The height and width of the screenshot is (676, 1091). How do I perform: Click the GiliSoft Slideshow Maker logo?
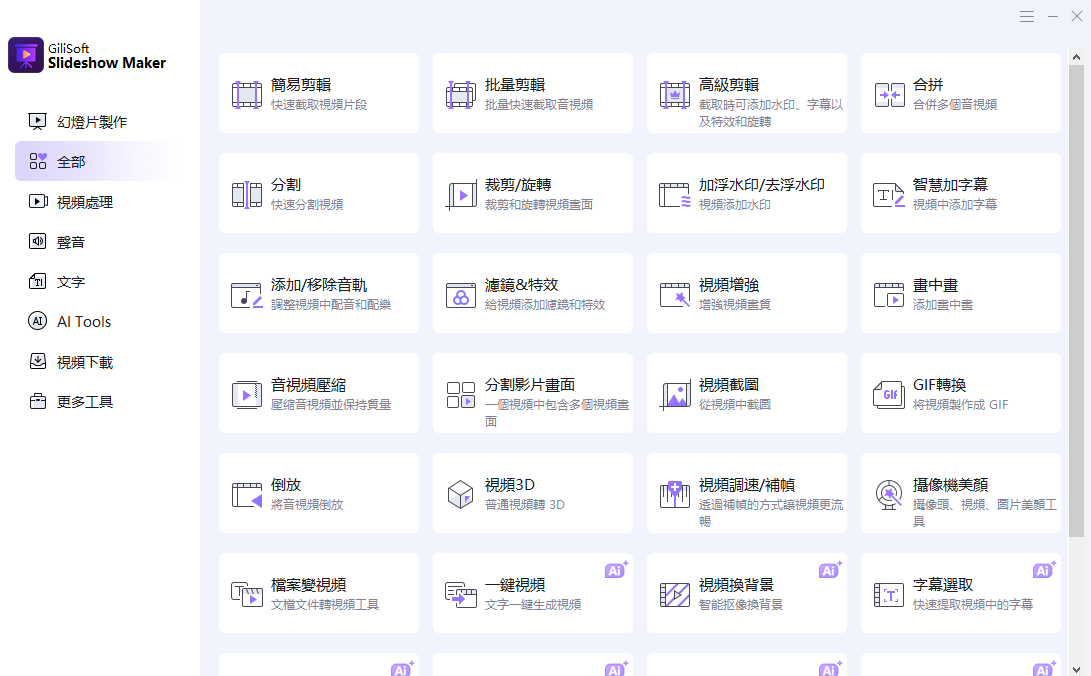(26, 55)
